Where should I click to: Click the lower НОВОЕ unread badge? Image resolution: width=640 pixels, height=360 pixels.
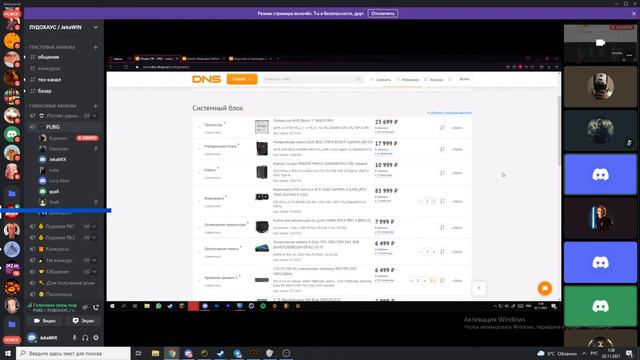tap(11, 340)
